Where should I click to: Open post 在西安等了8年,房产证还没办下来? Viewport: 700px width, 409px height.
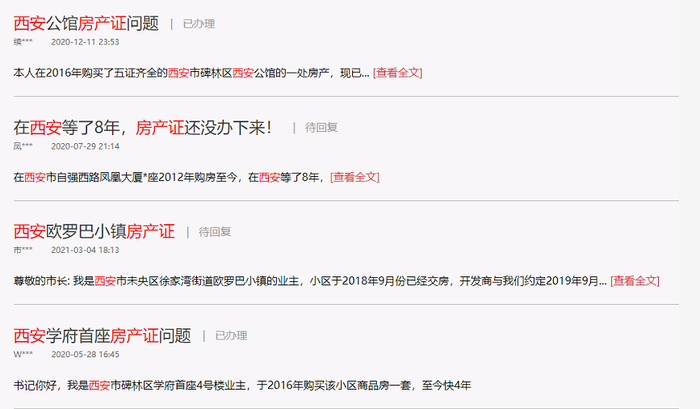click(143, 128)
